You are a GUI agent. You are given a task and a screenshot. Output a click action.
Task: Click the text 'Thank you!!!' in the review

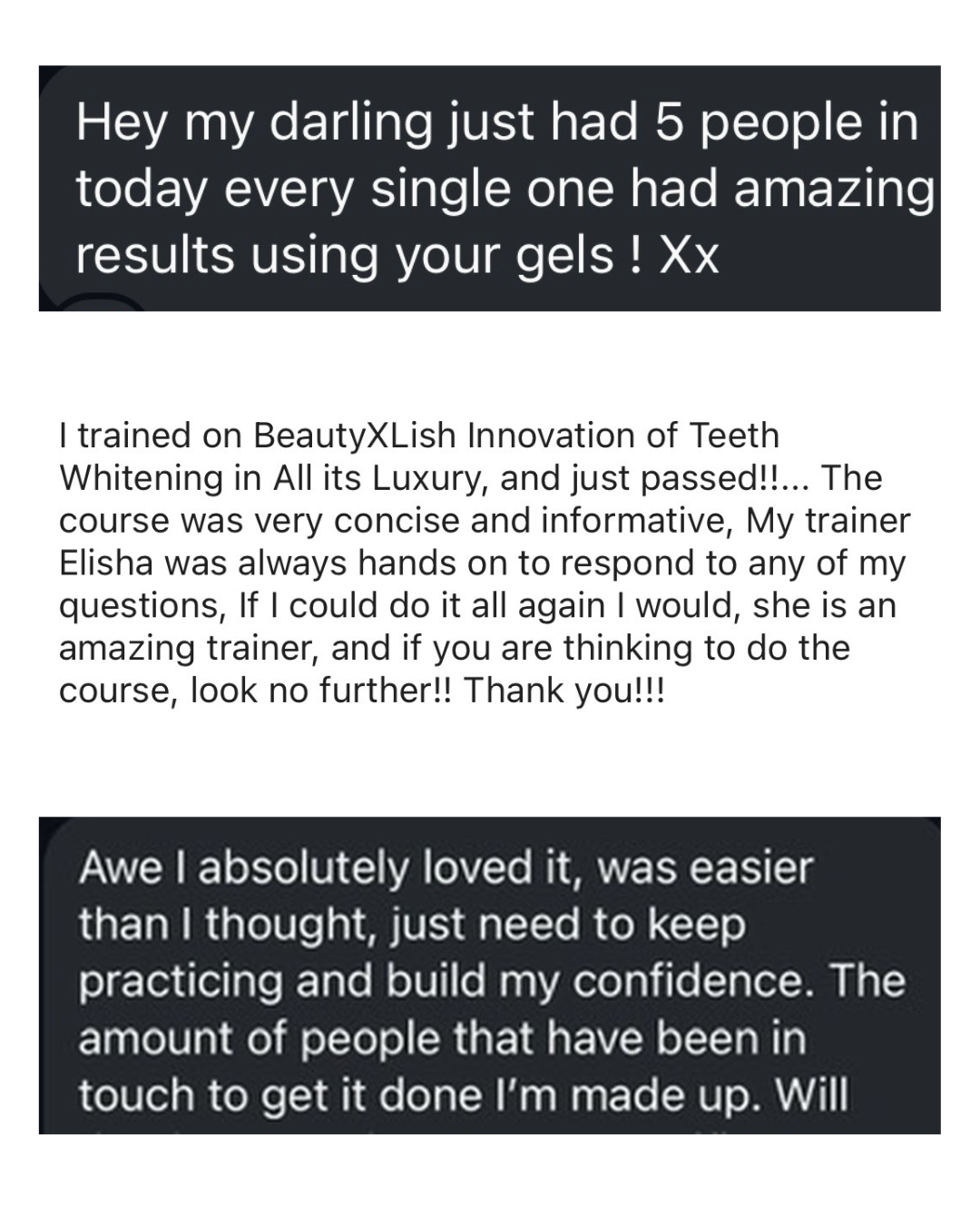pos(565,691)
